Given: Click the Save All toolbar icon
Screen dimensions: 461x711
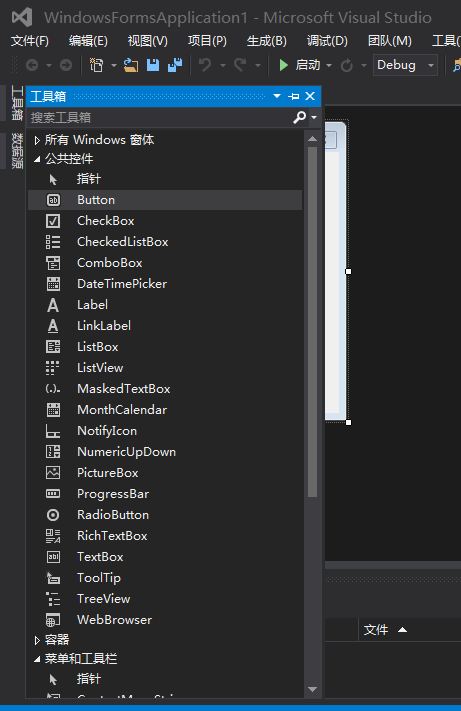Looking at the screenshot, I should pos(175,65).
